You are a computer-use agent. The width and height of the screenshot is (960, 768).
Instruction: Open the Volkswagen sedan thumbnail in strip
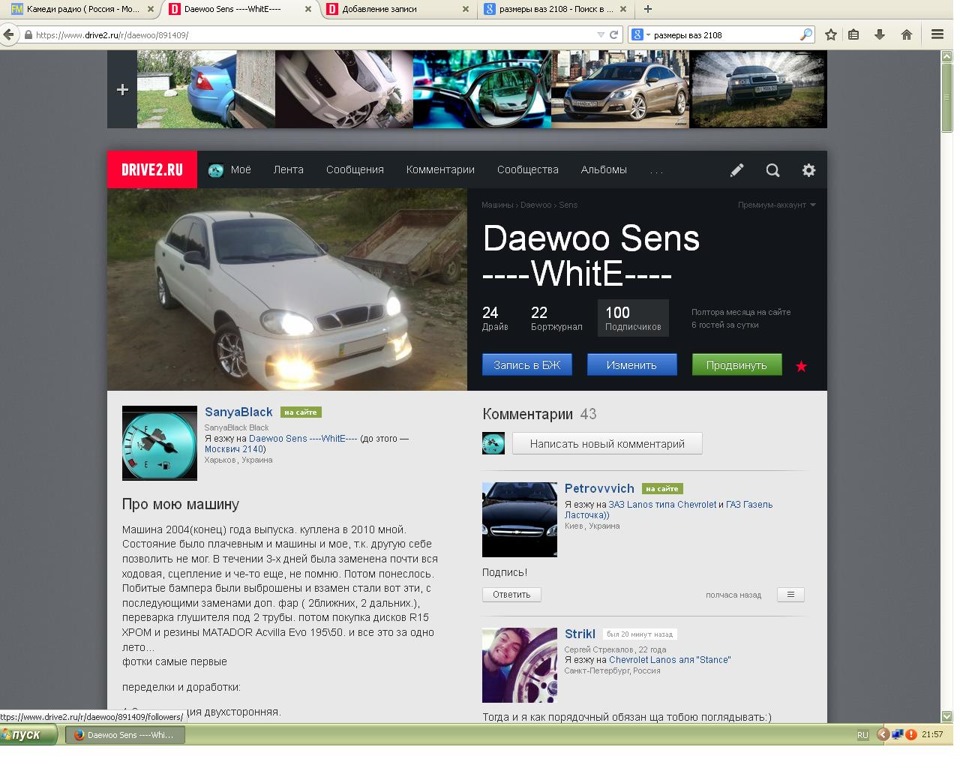620,89
